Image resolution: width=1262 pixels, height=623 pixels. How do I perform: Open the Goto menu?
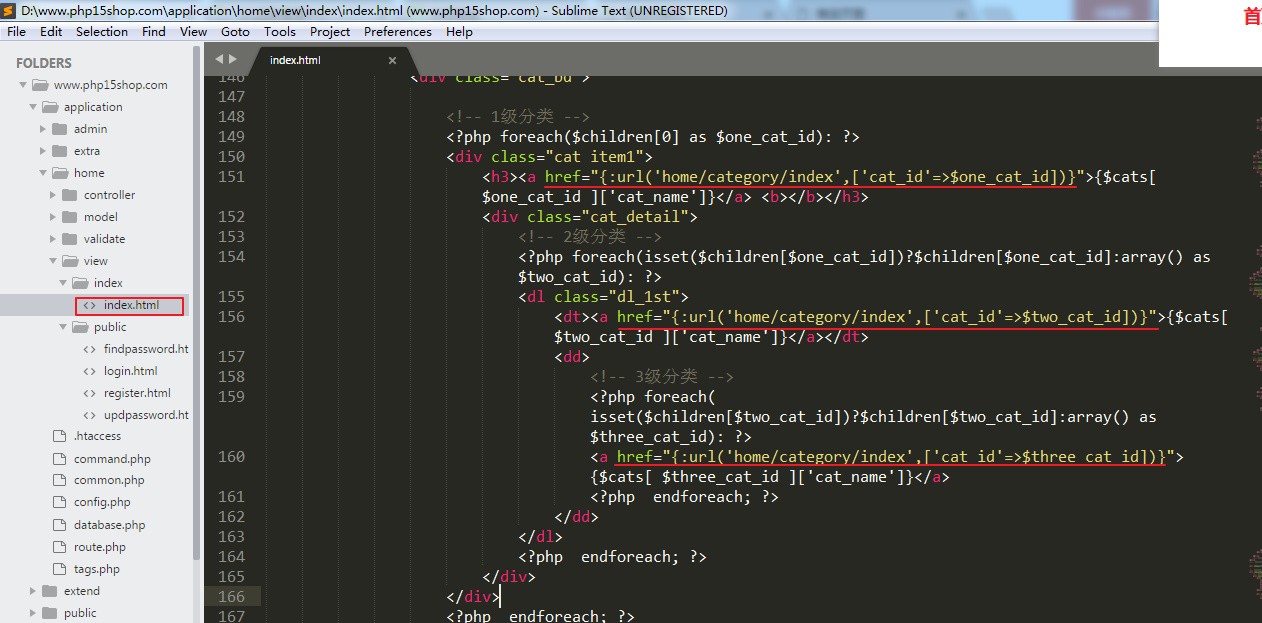point(235,32)
